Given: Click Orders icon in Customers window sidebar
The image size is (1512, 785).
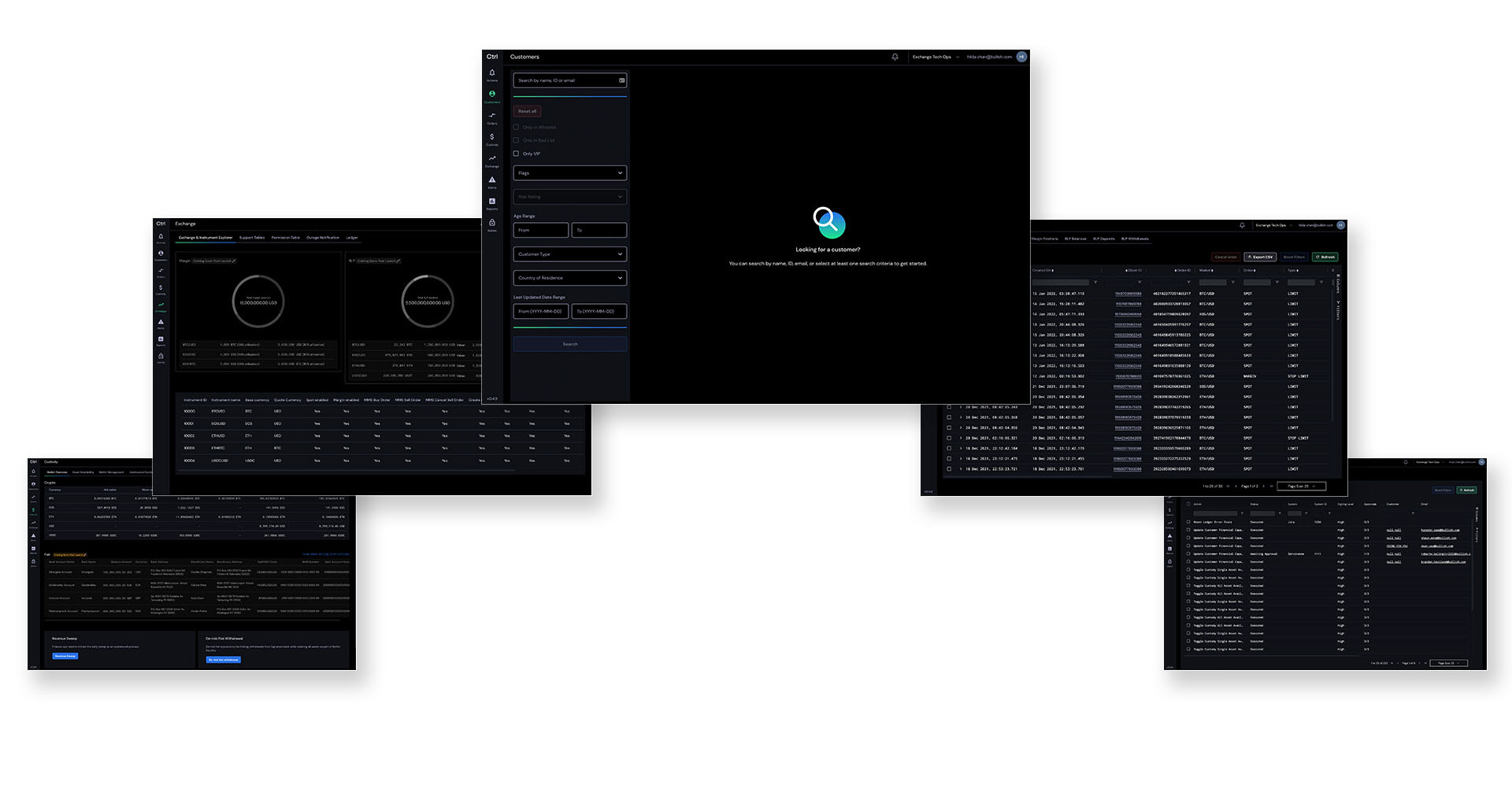Looking at the screenshot, I should (492, 117).
